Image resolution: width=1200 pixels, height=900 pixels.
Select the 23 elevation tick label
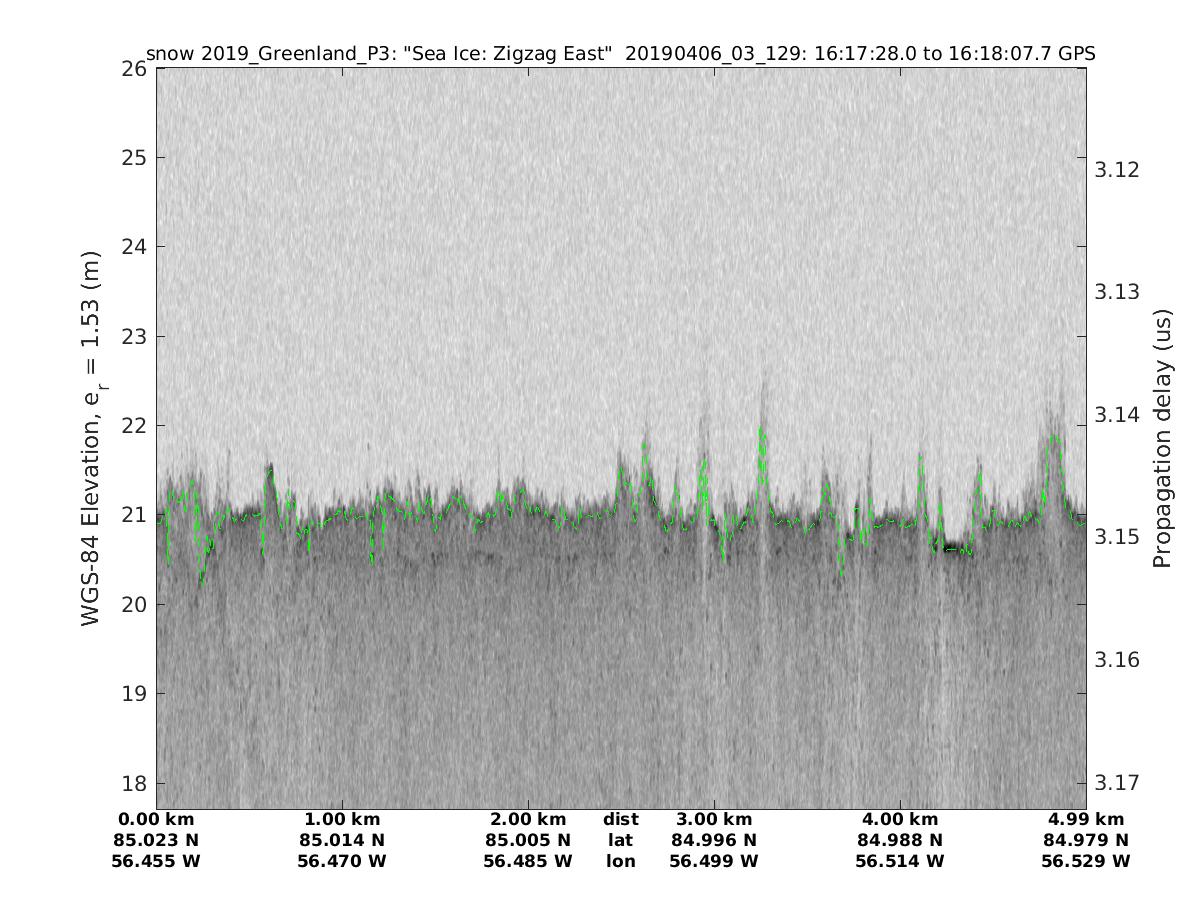(x=134, y=336)
